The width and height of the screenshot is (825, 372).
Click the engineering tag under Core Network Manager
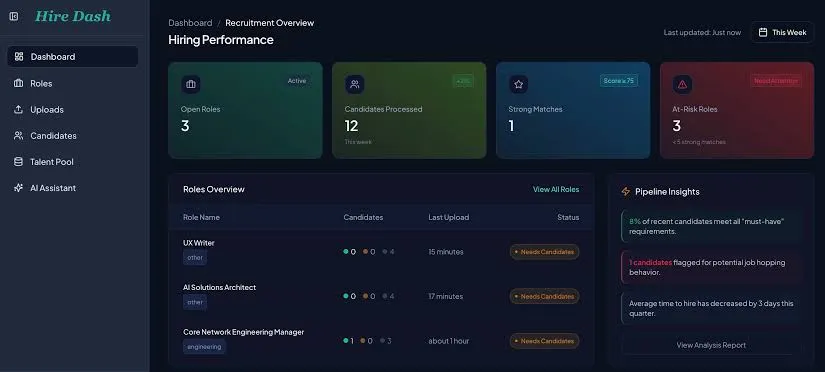tap(204, 347)
